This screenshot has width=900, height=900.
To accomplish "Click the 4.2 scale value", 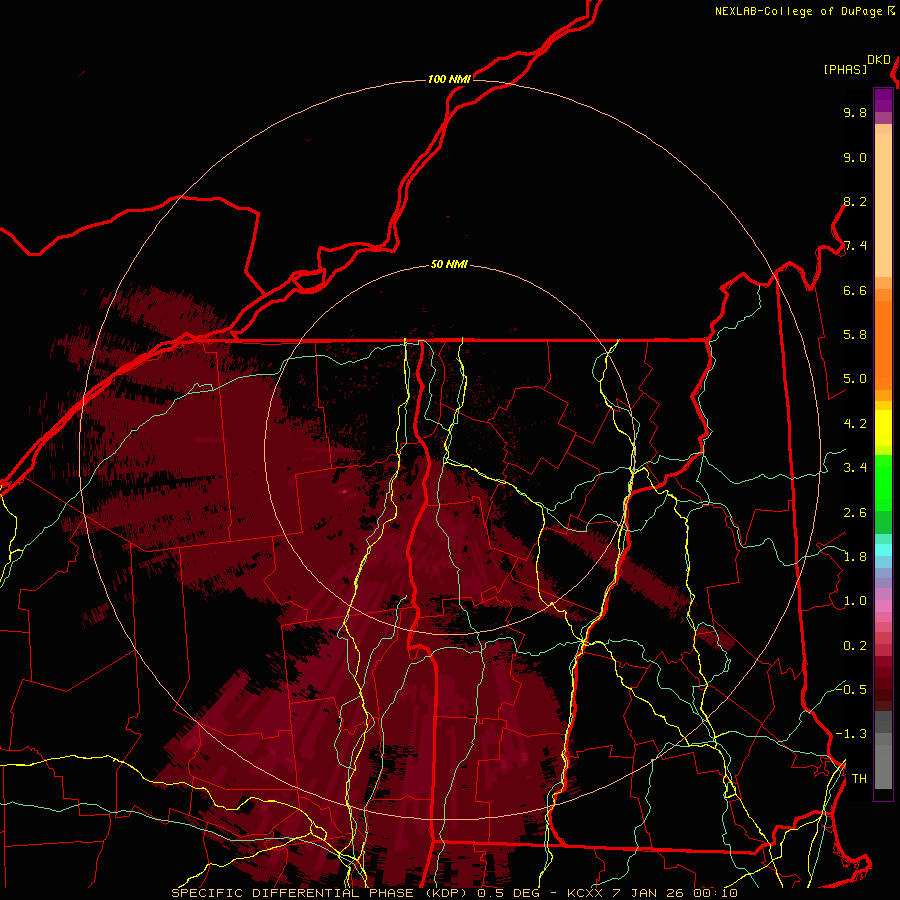I will pos(855,424).
